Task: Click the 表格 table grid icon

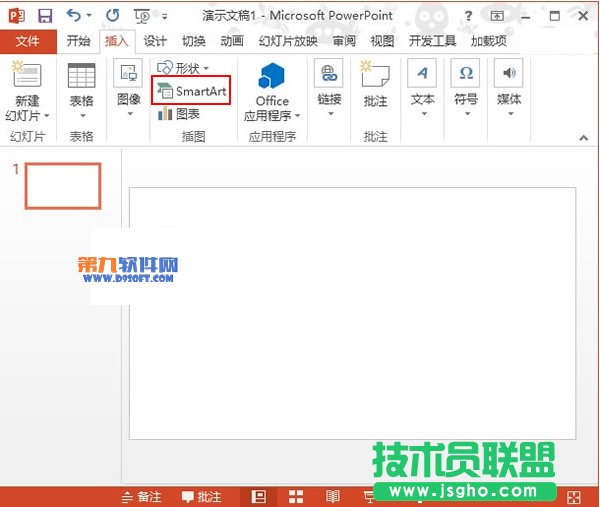Action: tap(81, 75)
